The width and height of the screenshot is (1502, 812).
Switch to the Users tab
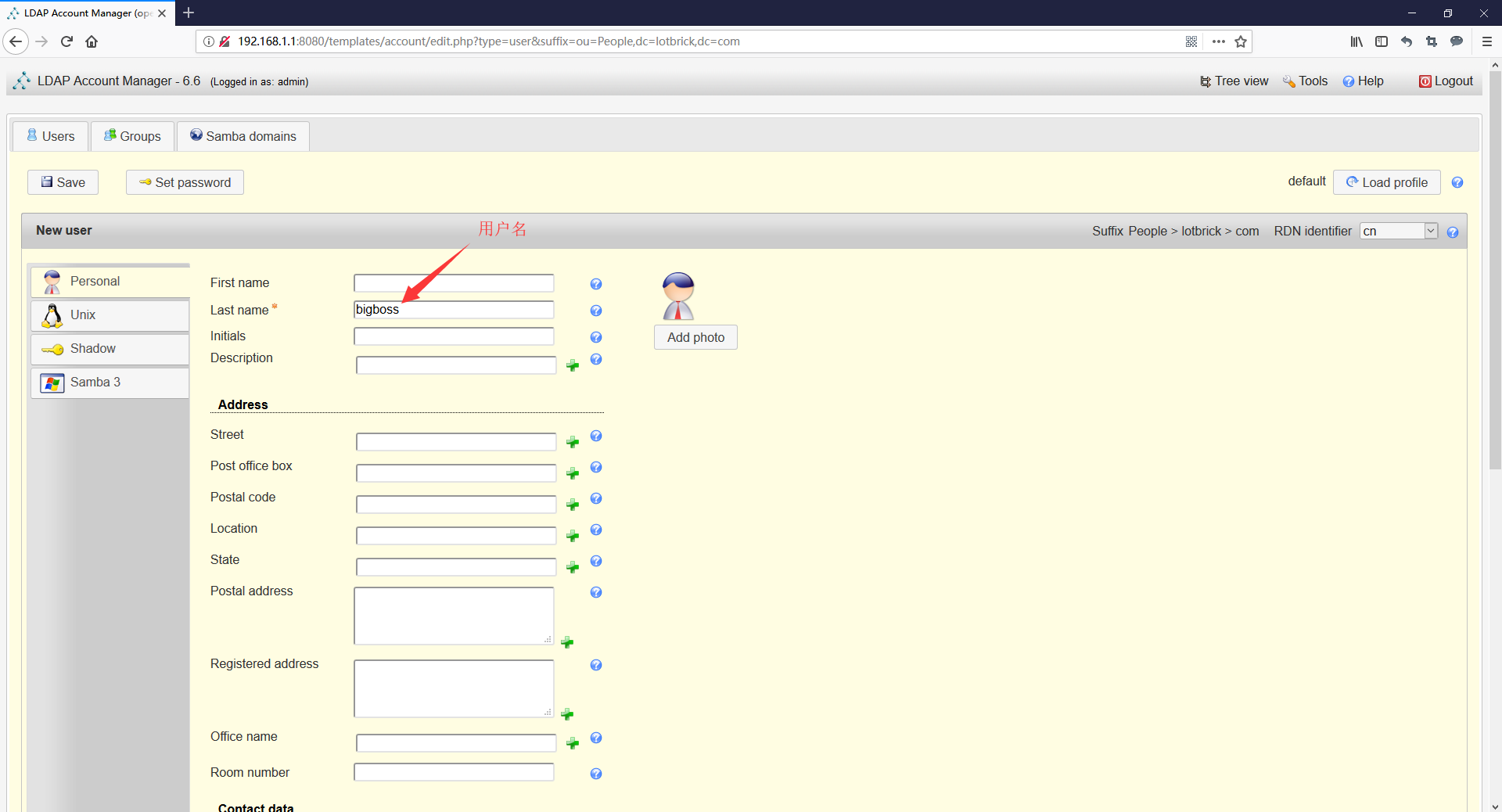click(x=51, y=136)
